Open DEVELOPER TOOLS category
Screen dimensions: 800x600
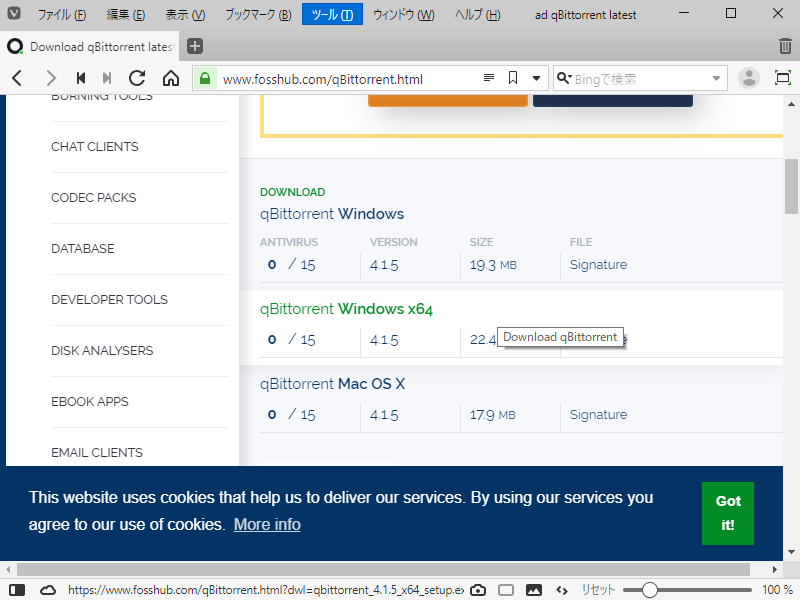tap(109, 299)
